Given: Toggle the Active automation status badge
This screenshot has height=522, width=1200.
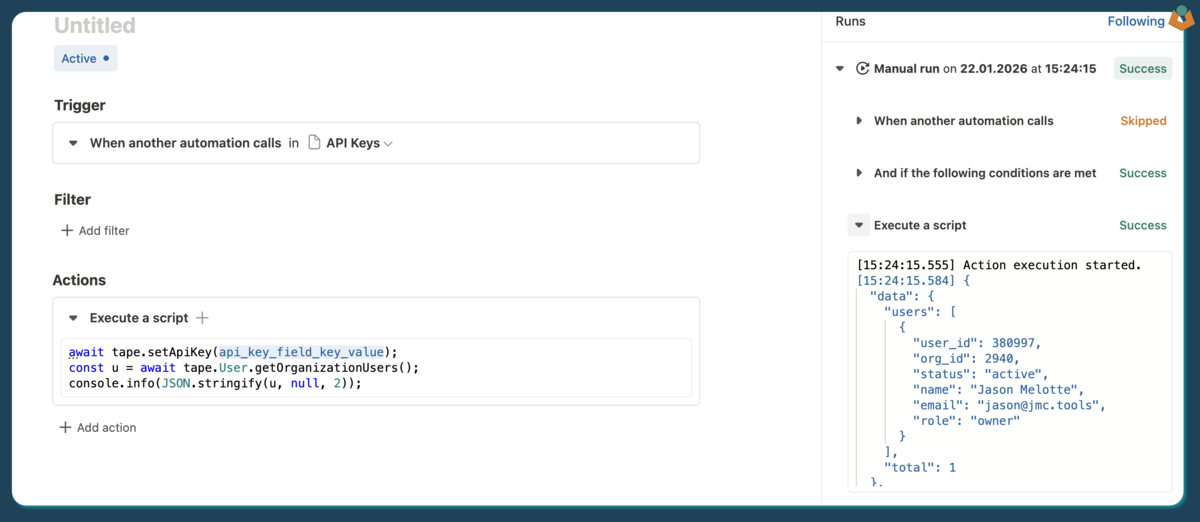Looking at the screenshot, I should pos(85,59).
